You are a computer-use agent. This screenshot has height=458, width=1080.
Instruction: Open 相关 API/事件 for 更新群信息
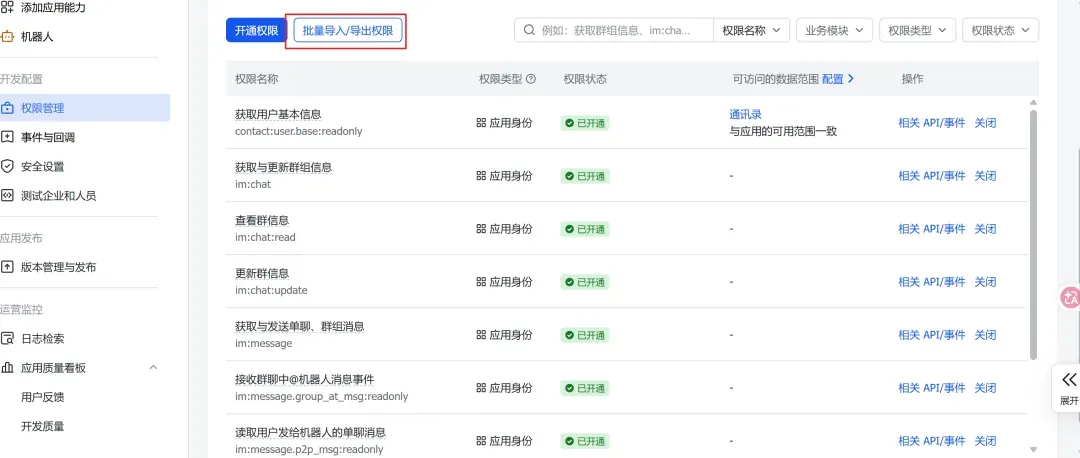pyautogui.click(x=932, y=282)
